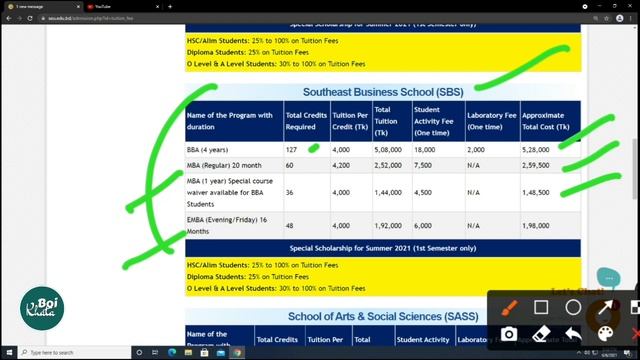This screenshot has width=640, height=360.
Task: Take a screenshot with the camera icon
Action: click(509, 334)
